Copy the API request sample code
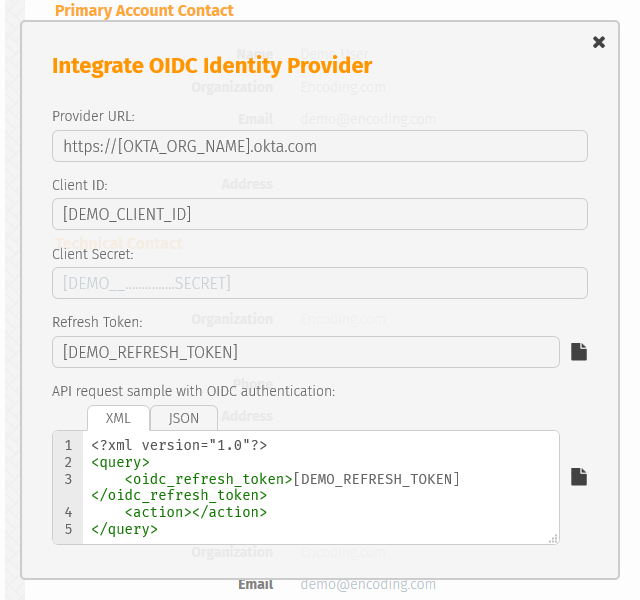Image resolution: width=640 pixels, height=600 pixels. coord(578,477)
